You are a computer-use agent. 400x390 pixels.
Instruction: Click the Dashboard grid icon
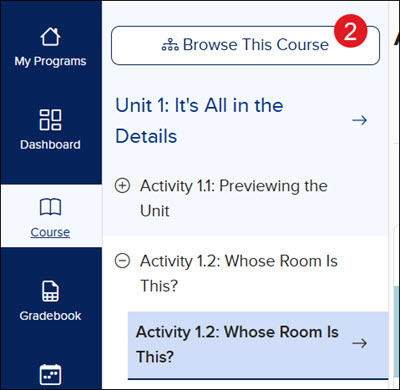point(50,119)
